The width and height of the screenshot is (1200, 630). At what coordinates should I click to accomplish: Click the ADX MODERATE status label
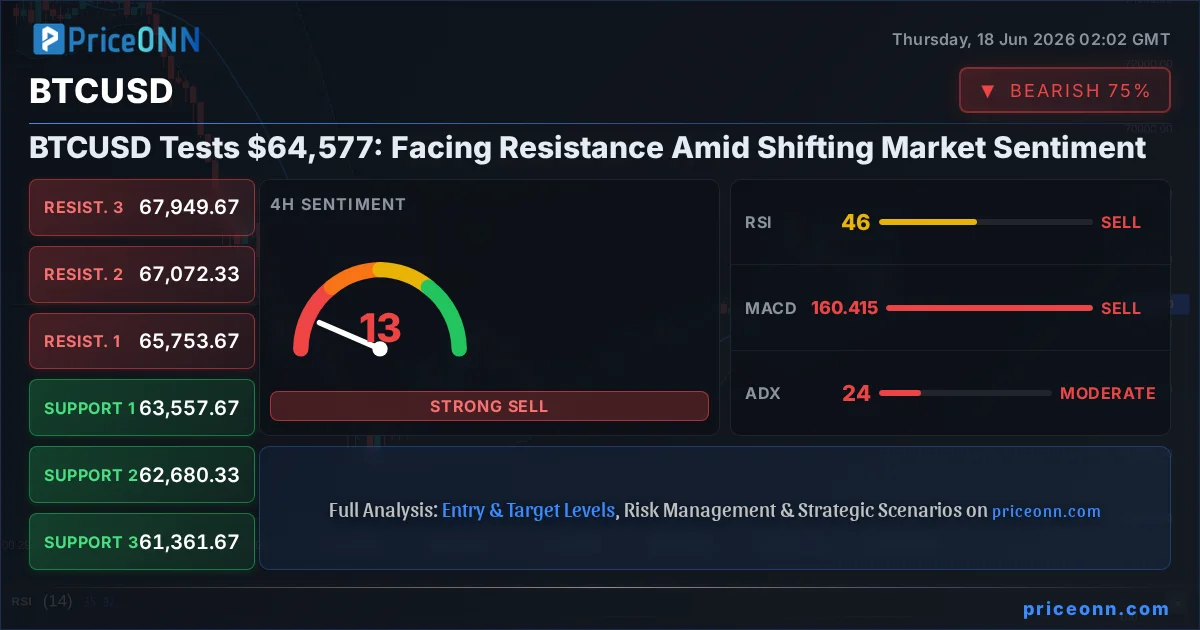[x=1107, y=393]
